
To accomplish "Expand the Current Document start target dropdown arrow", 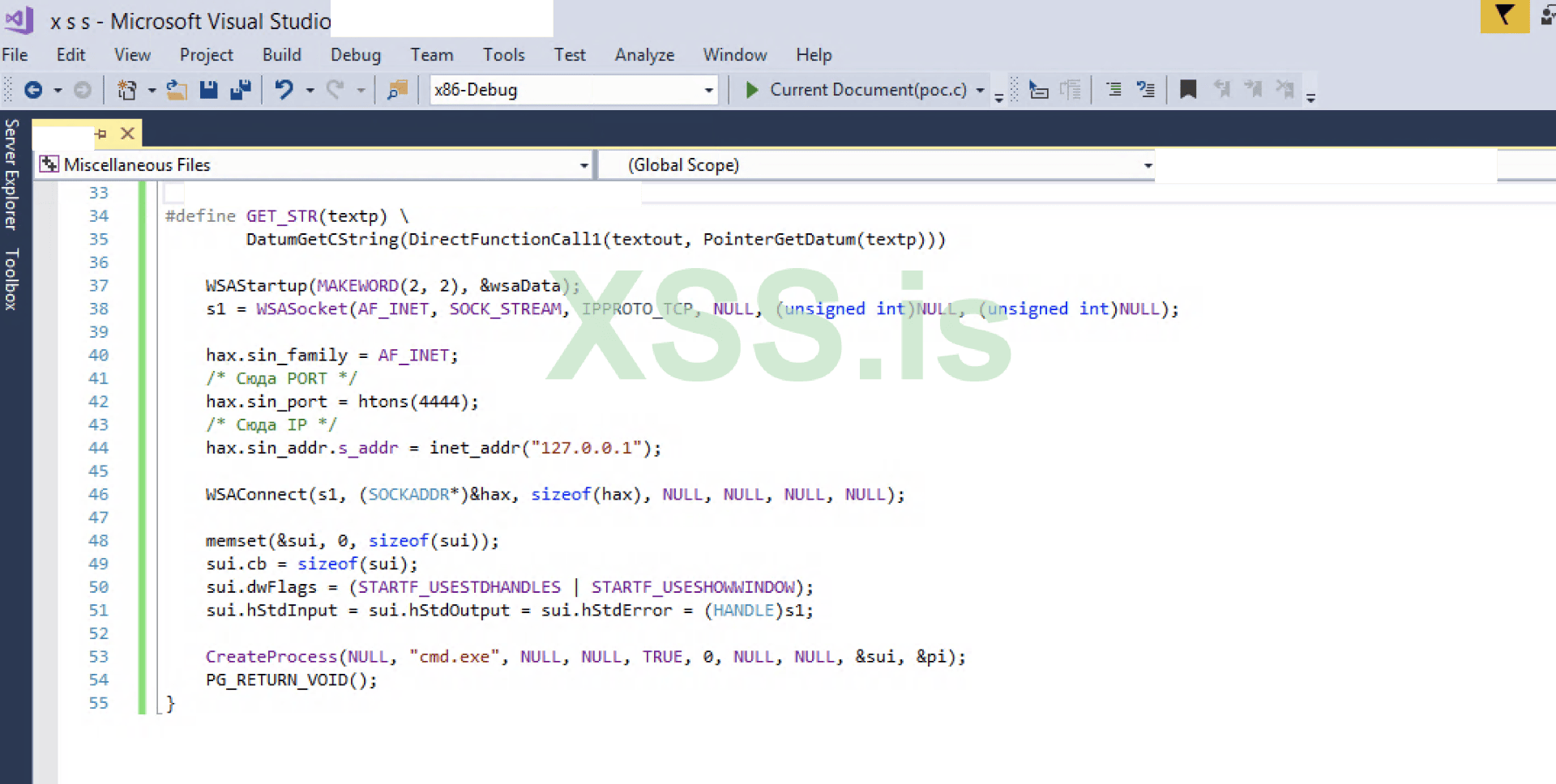I will click(x=980, y=91).
